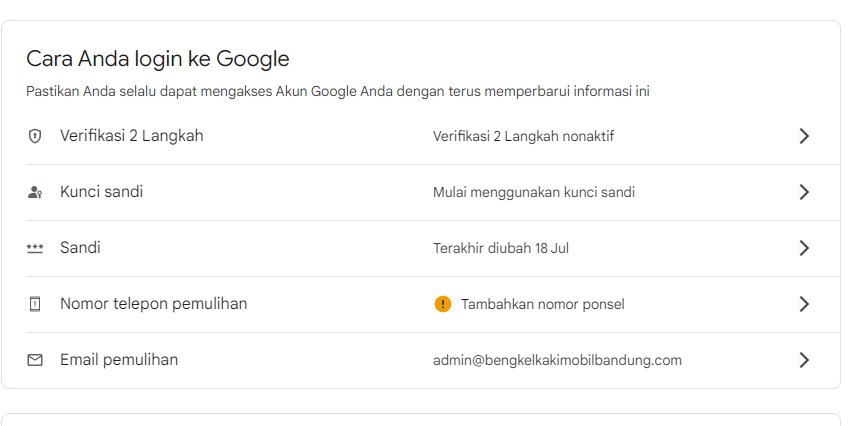This screenshot has height=426, width=851.
Task: Select the Sandi label text
Action: (80, 247)
